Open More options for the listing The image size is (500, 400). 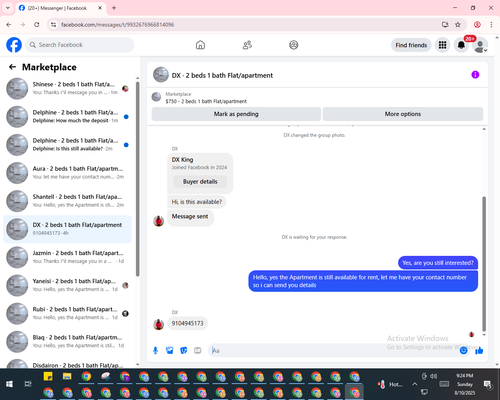coord(403,114)
